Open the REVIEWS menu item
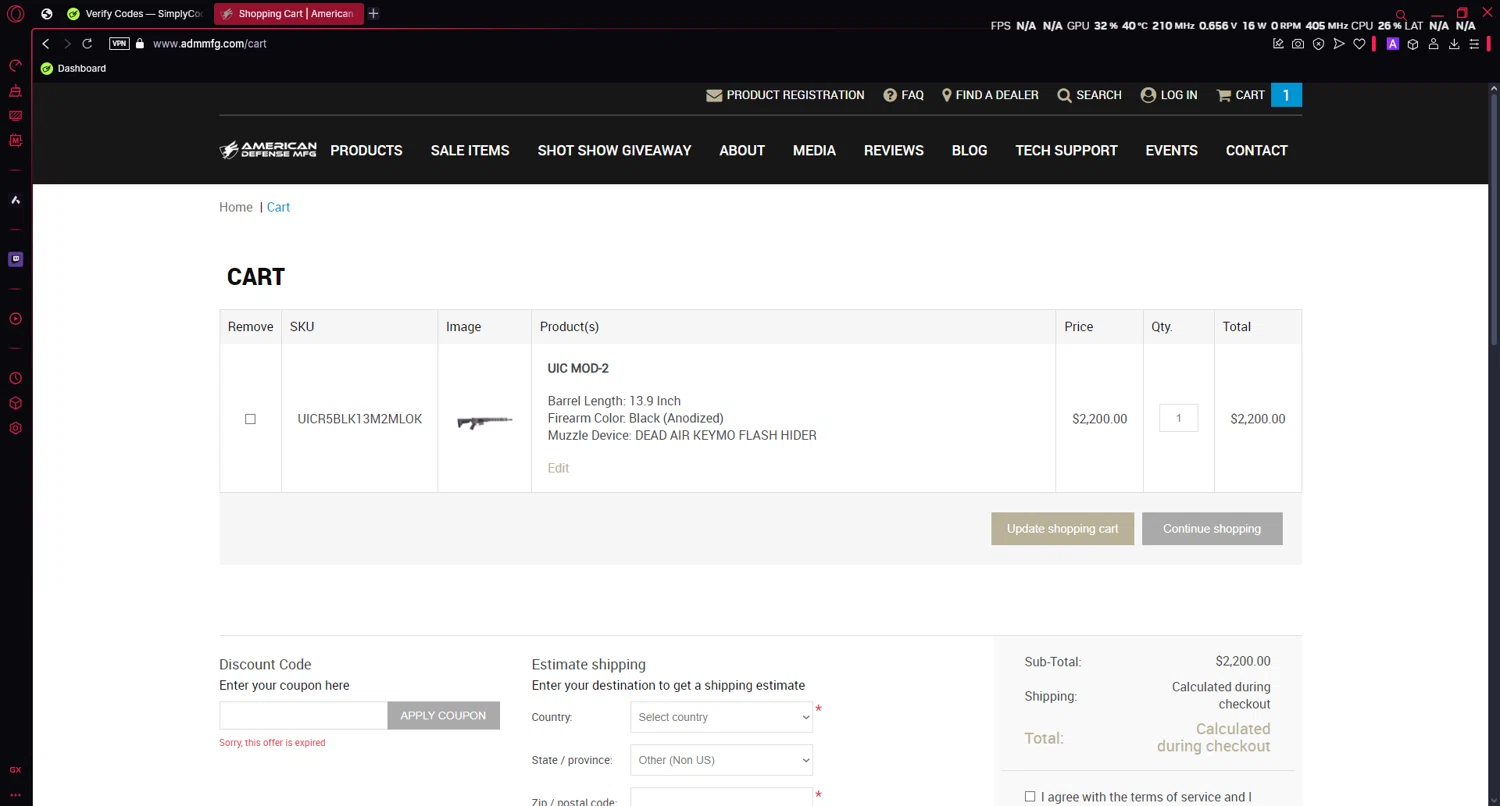Image resolution: width=1500 pixels, height=806 pixels. coord(894,150)
